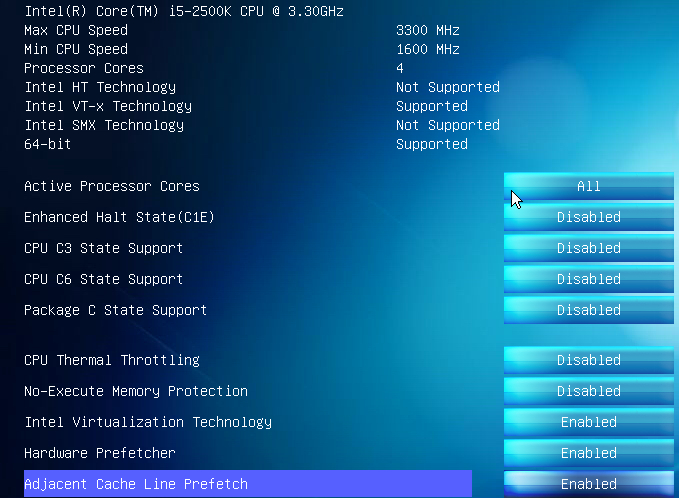679x498 pixels.
Task: Select the Active Processor Cores label
Action: click(x=112, y=187)
